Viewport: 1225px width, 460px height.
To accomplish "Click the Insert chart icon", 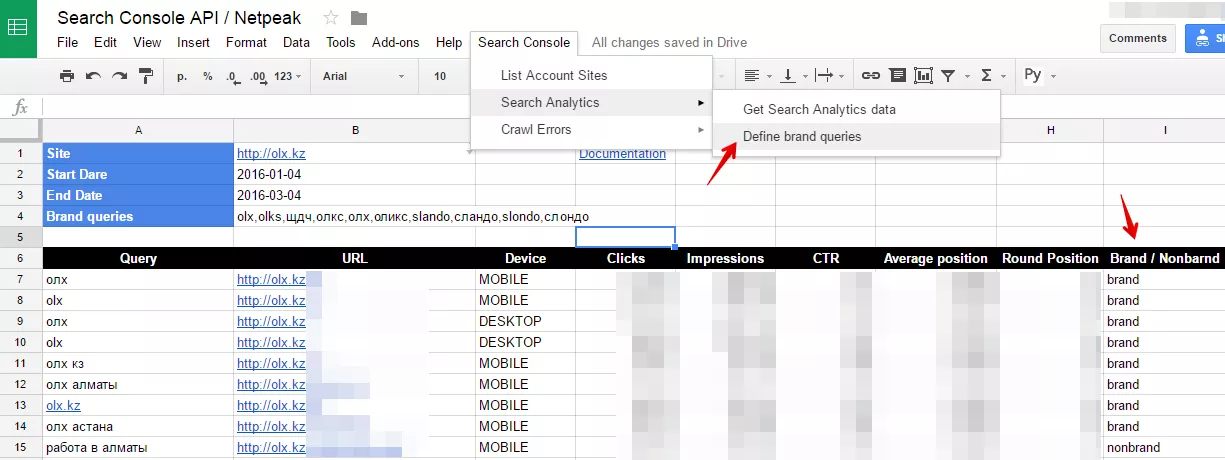I will (923, 76).
